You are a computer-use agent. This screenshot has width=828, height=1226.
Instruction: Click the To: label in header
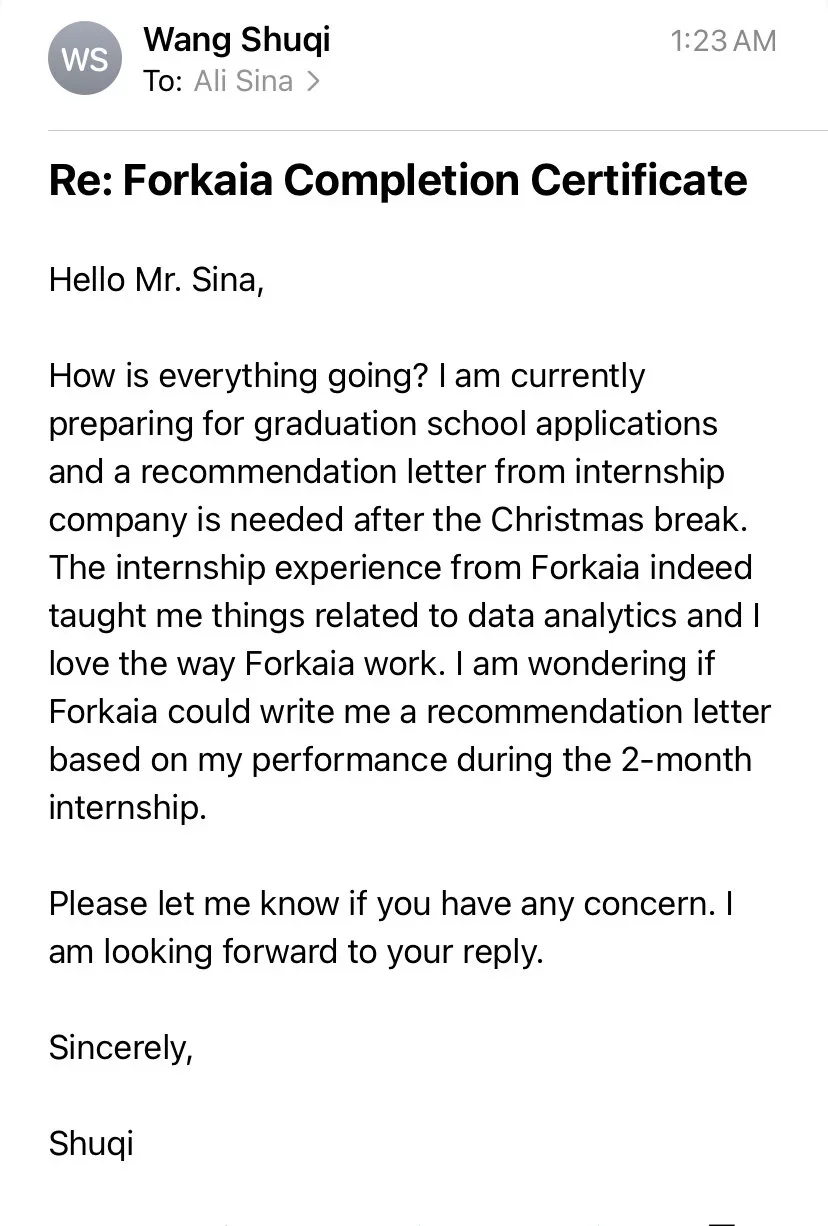[x=163, y=81]
